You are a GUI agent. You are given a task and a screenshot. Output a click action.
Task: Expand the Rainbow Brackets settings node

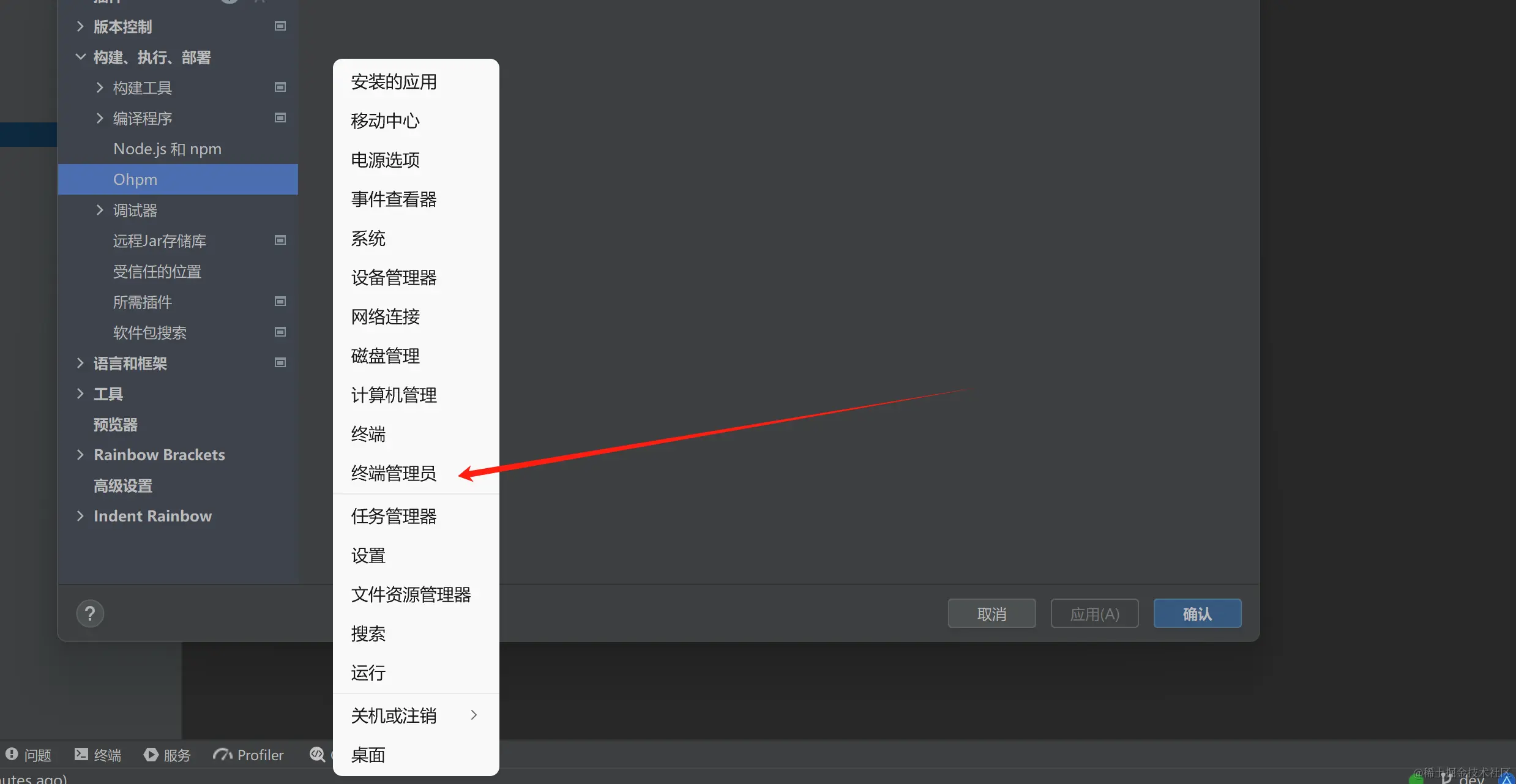click(x=80, y=455)
